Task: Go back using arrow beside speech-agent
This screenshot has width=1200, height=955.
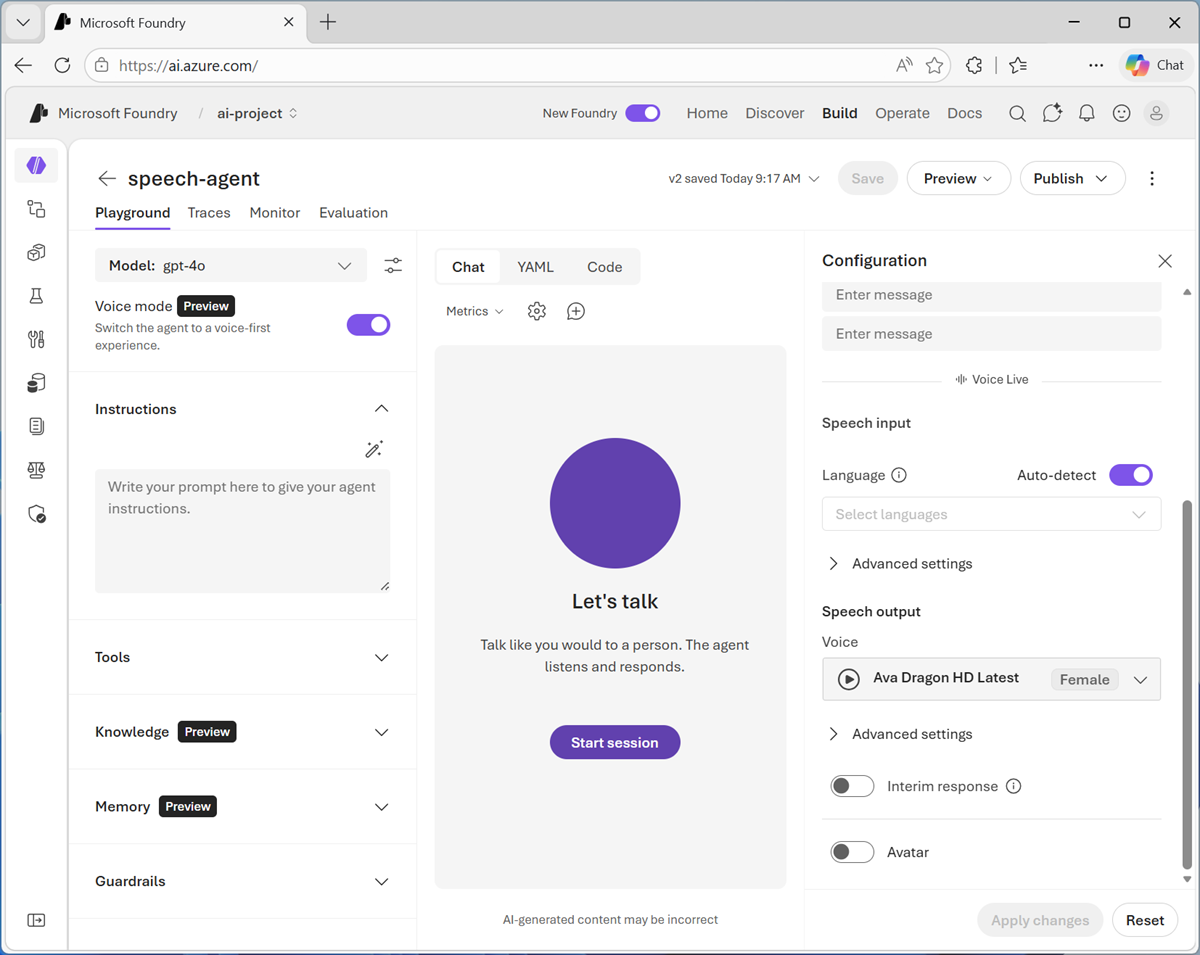Action: pos(107,179)
